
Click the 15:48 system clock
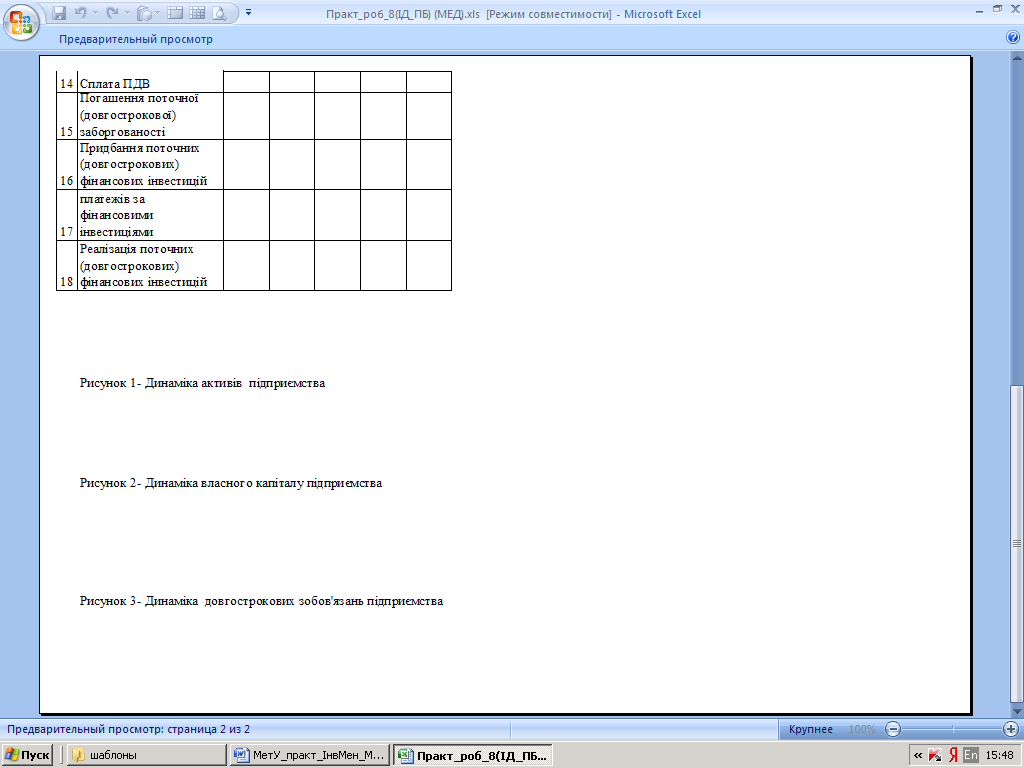[999, 756]
